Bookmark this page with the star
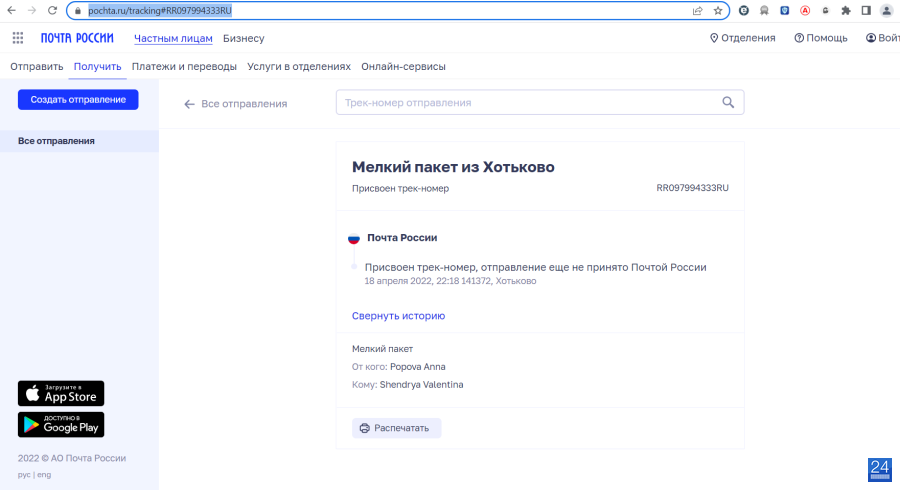The height and width of the screenshot is (490, 900). tap(718, 10)
